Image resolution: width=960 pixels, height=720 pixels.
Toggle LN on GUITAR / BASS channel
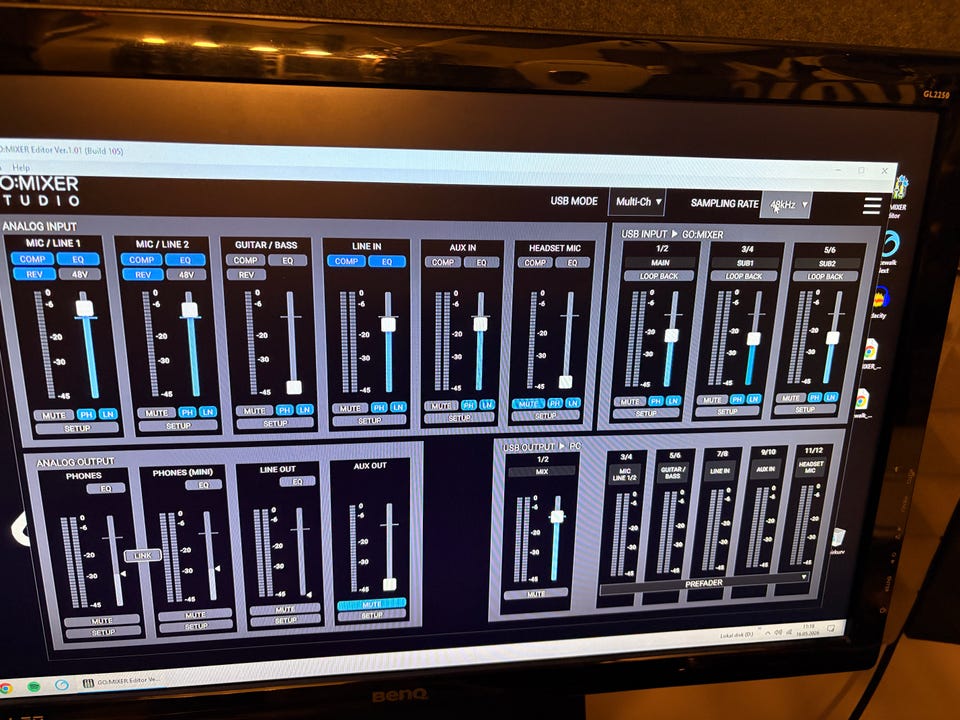pyautogui.click(x=304, y=409)
